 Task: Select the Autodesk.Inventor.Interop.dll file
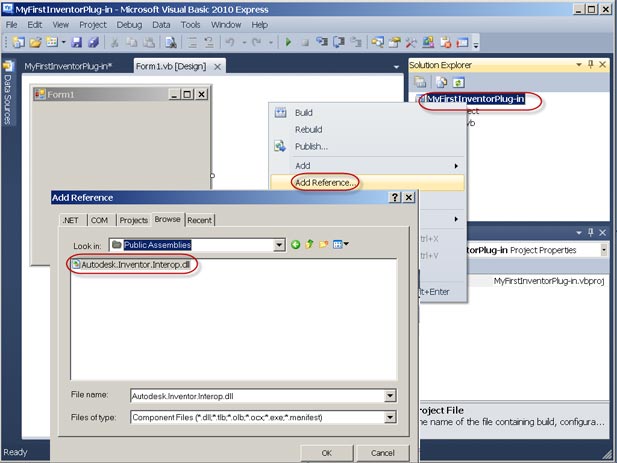click(135, 264)
